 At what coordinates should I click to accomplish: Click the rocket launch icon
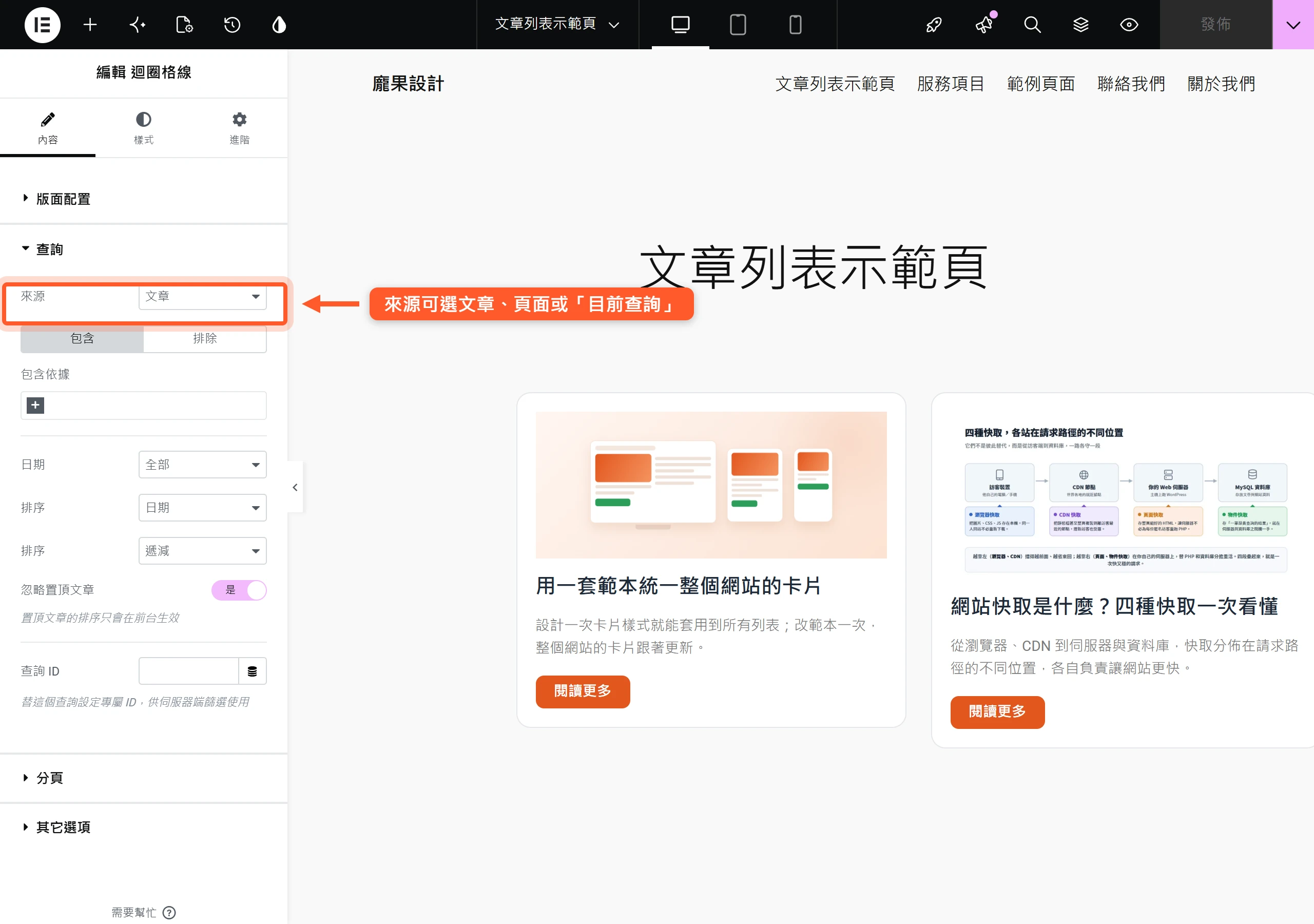tap(934, 25)
